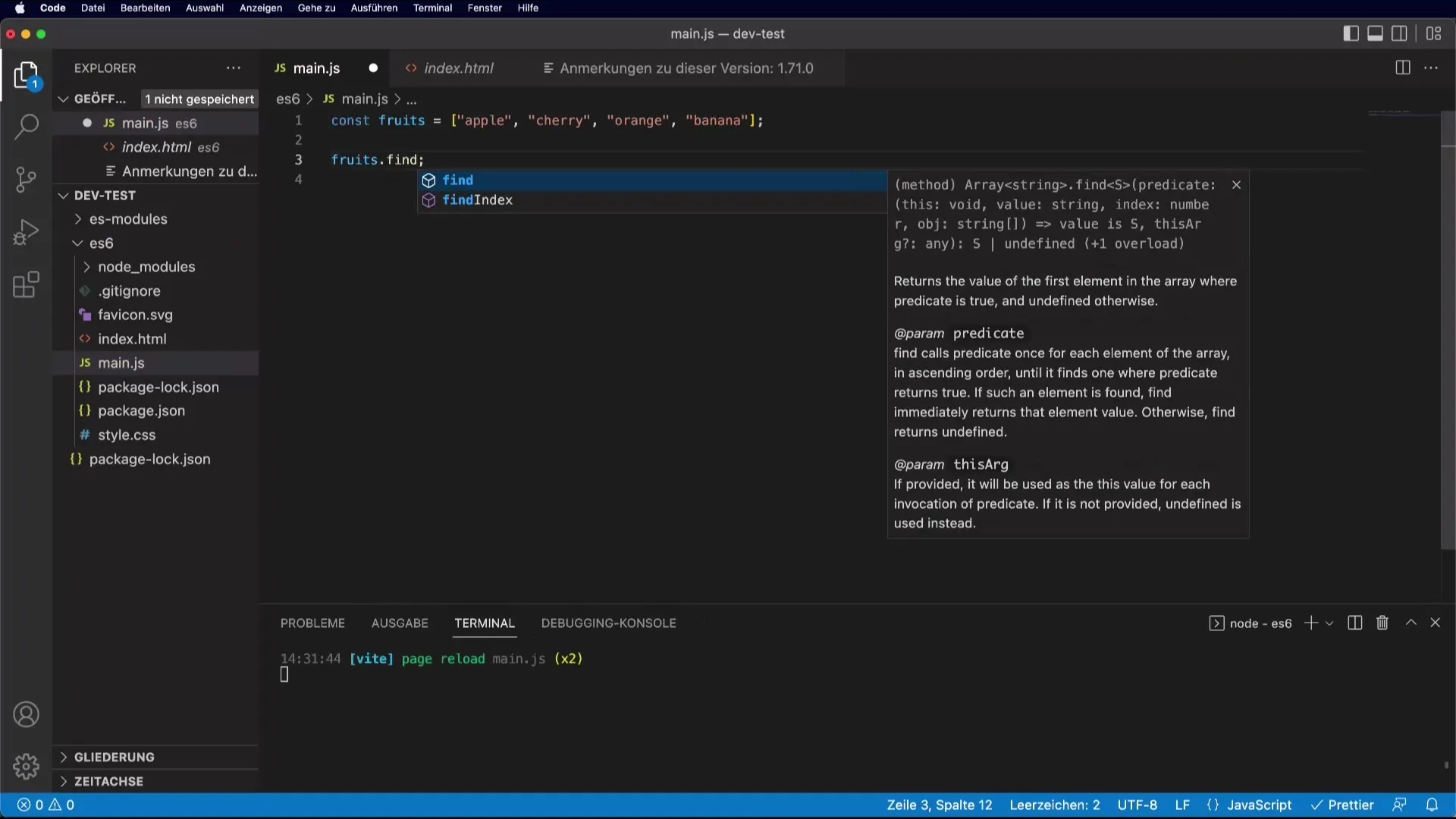Maximize the panel size chevron
The width and height of the screenshot is (1456, 819).
pyautogui.click(x=1410, y=623)
